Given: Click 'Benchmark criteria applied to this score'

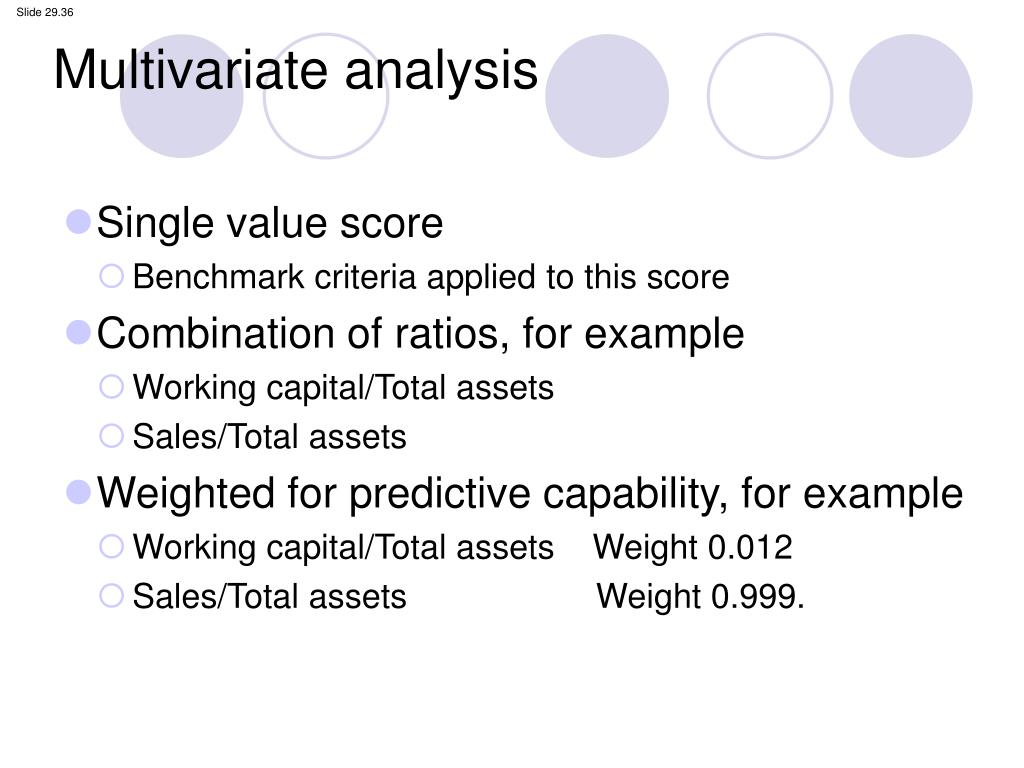Looking at the screenshot, I should coord(431,278).
